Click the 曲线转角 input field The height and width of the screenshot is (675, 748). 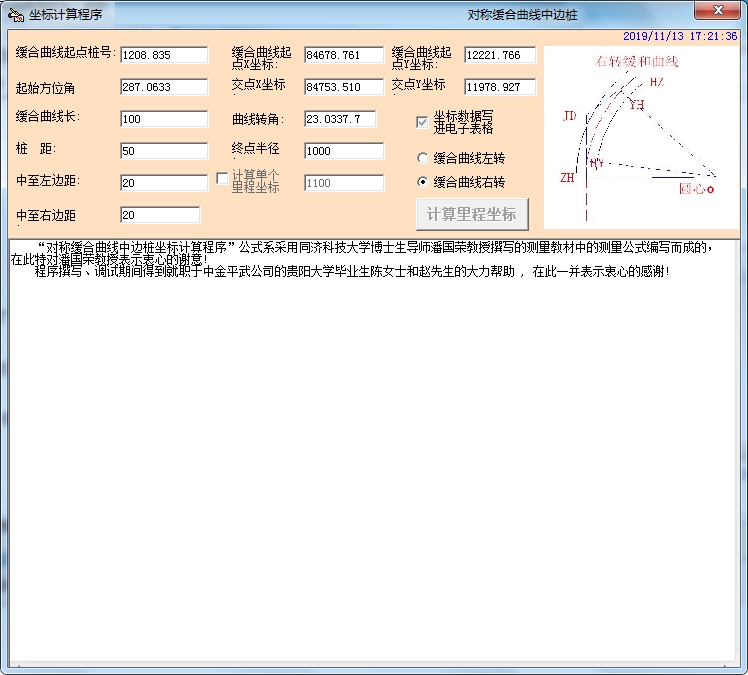tap(340, 119)
